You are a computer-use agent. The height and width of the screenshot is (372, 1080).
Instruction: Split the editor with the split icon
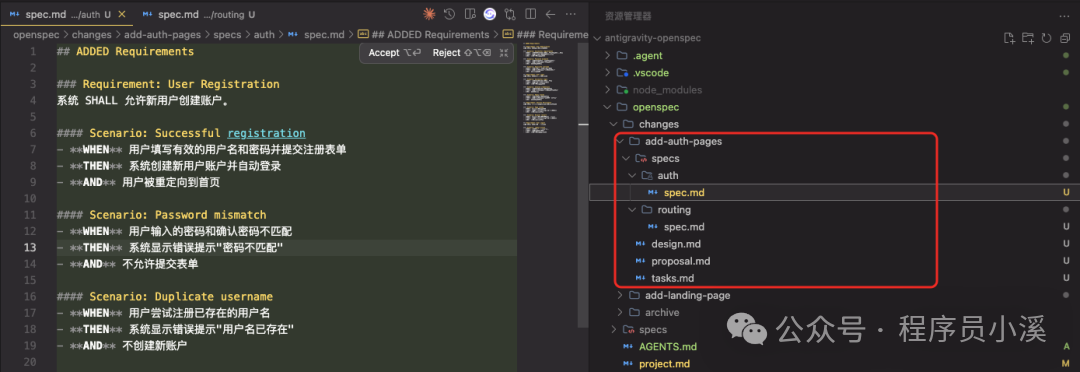tap(530, 14)
